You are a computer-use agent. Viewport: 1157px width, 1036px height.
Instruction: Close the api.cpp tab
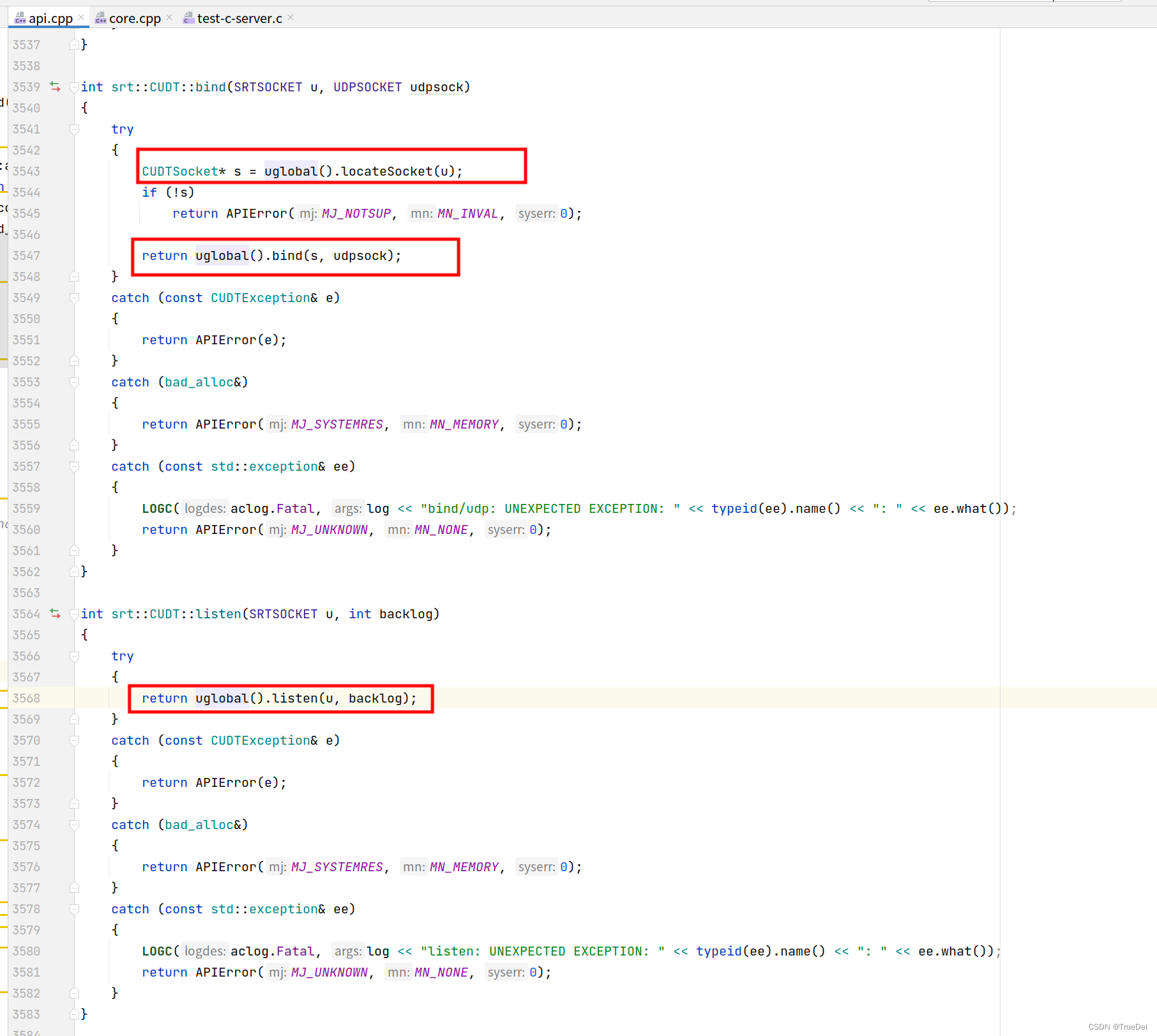(x=81, y=17)
